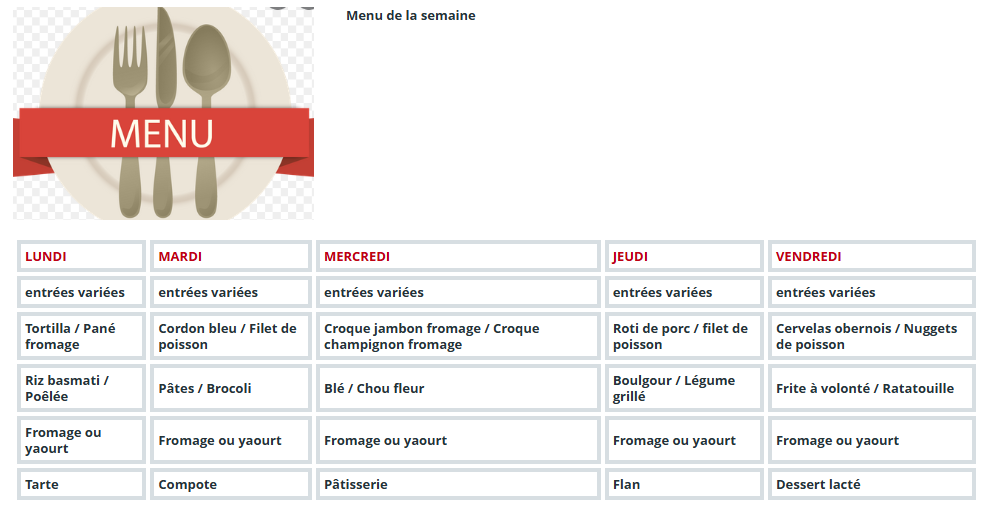991x526 pixels.
Task: Click the 'Riz basmati / Poêlée' cell
Action: click(x=82, y=388)
